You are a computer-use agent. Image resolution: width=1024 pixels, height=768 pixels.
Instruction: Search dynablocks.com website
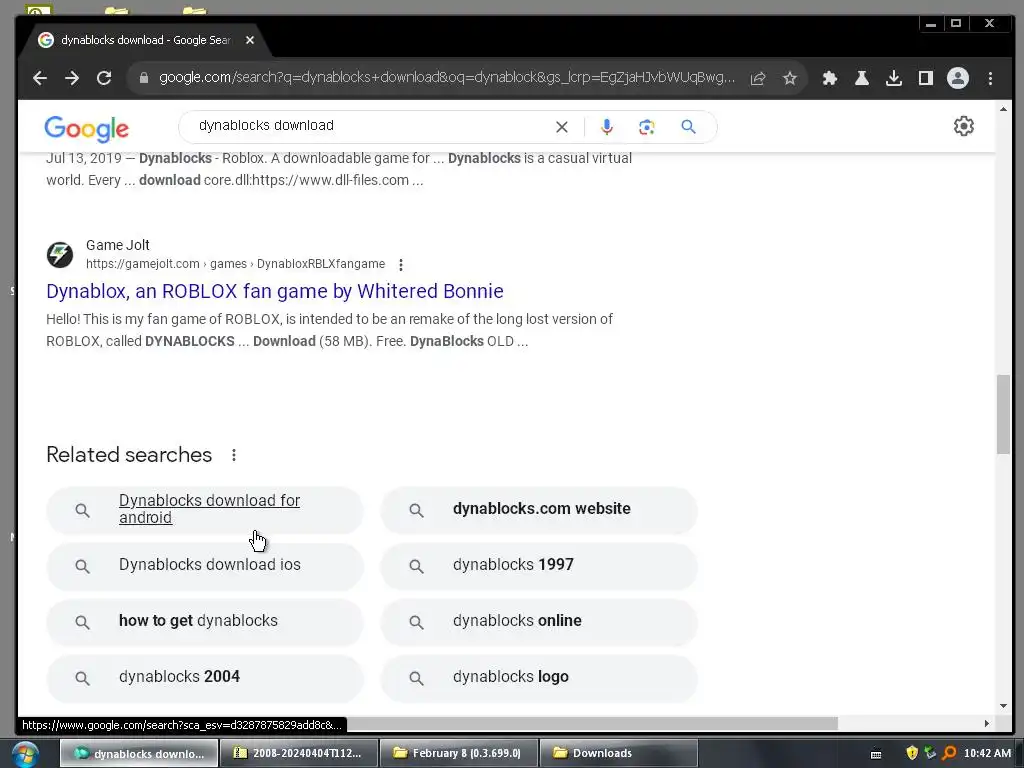(539, 509)
